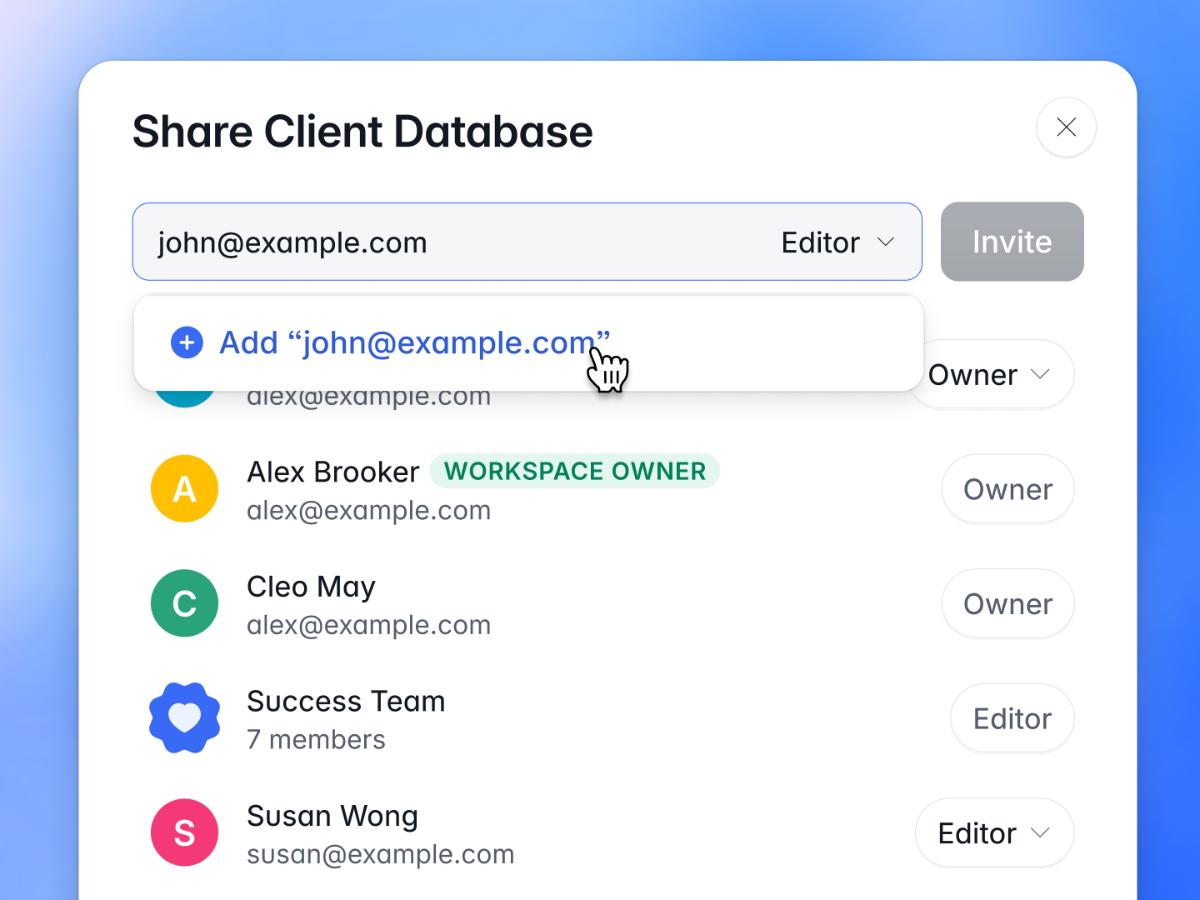The width and height of the screenshot is (1200, 900).
Task: Click the Success Team name
Action: tap(346, 701)
